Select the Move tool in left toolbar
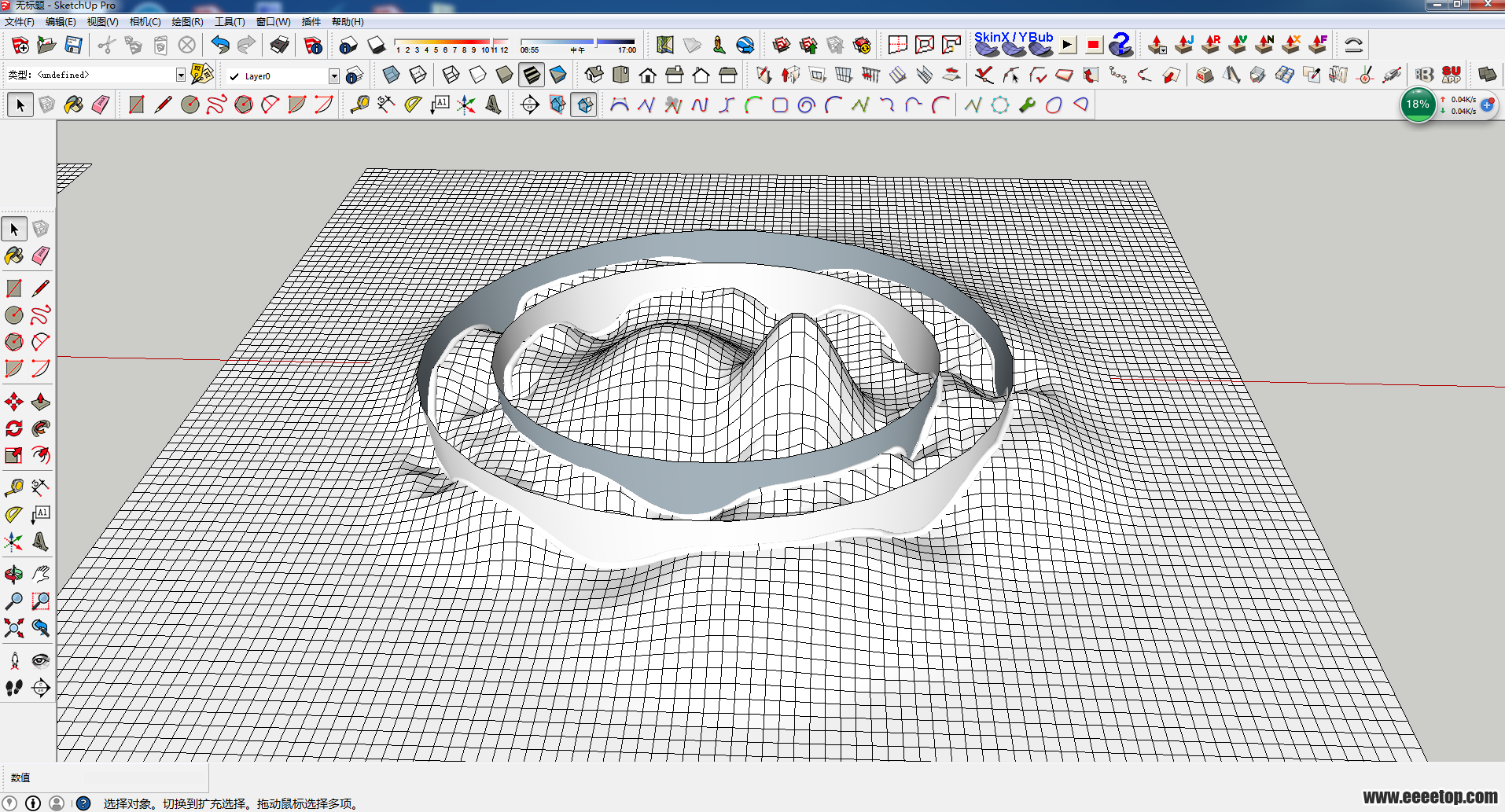1505x812 pixels. (14, 402)
